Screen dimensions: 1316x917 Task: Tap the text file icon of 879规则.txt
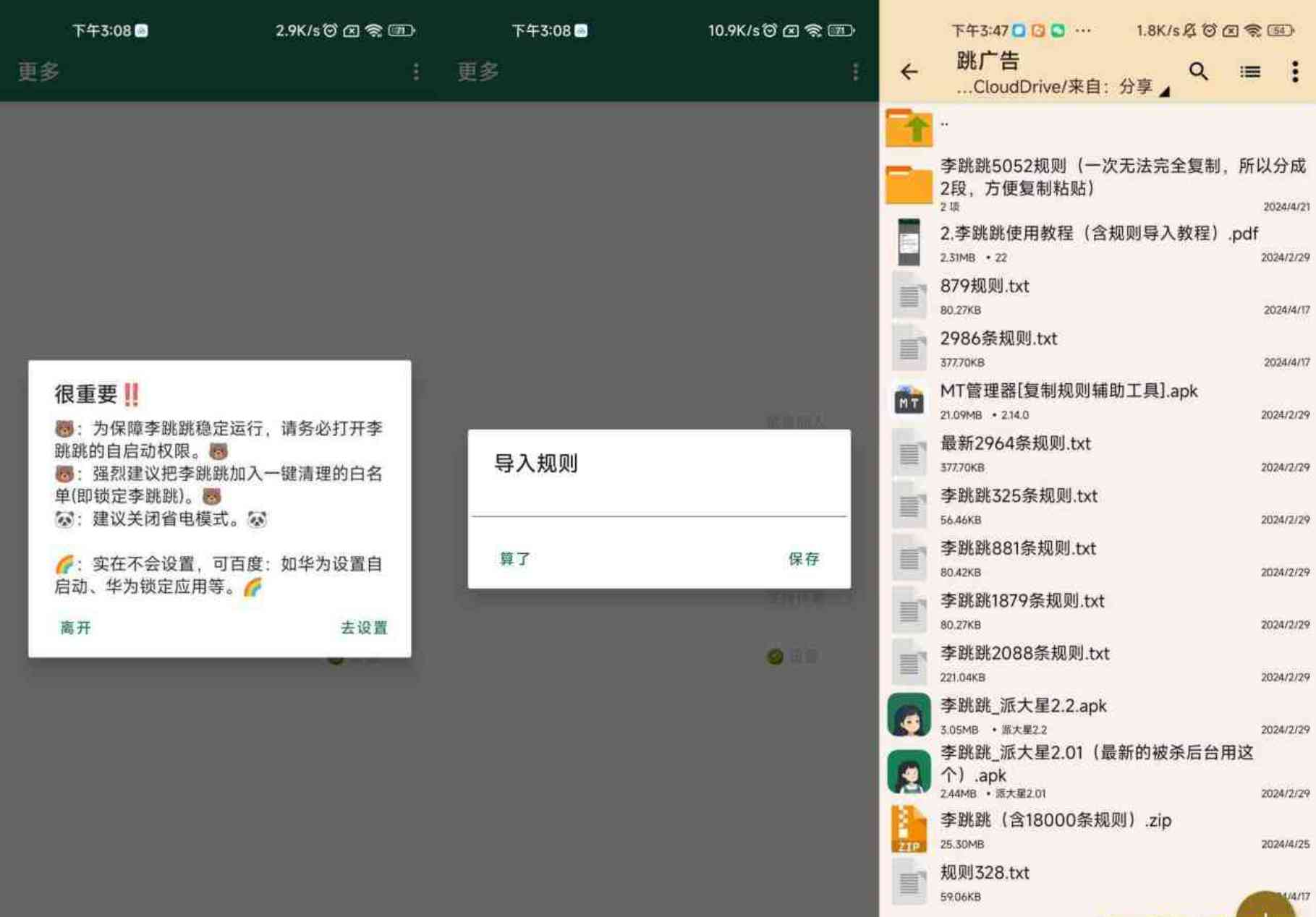coord(909,295)
